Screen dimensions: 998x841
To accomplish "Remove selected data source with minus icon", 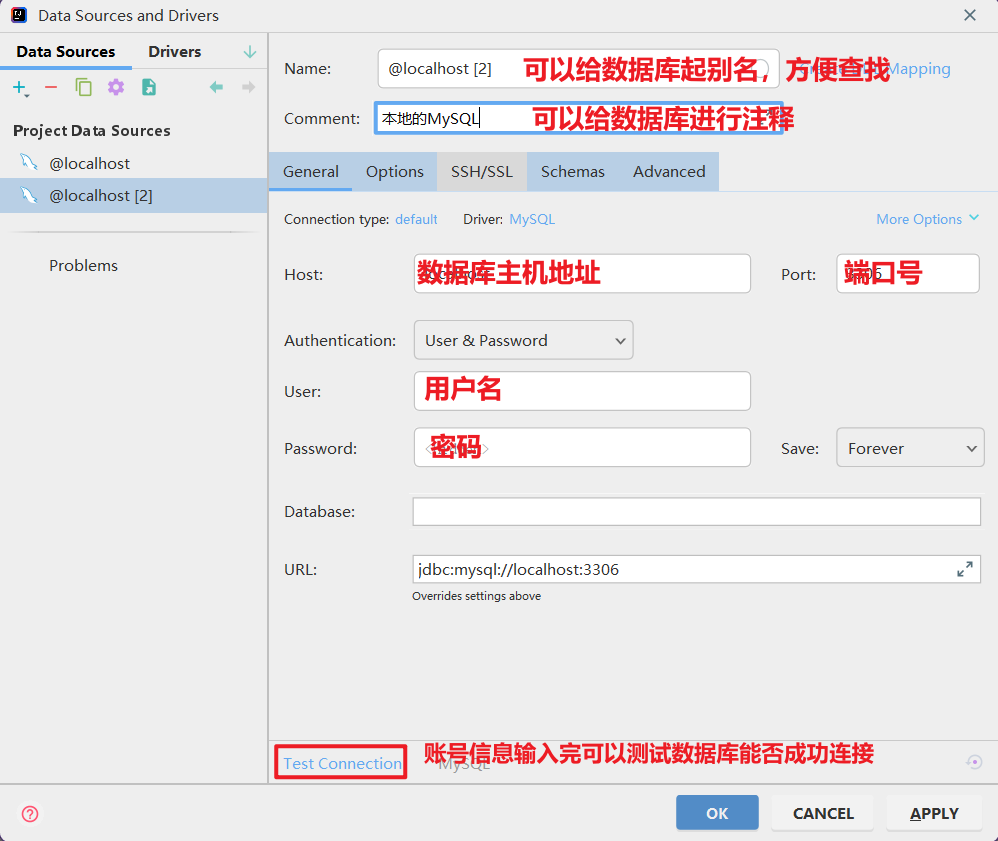I will tap(51, 87).
